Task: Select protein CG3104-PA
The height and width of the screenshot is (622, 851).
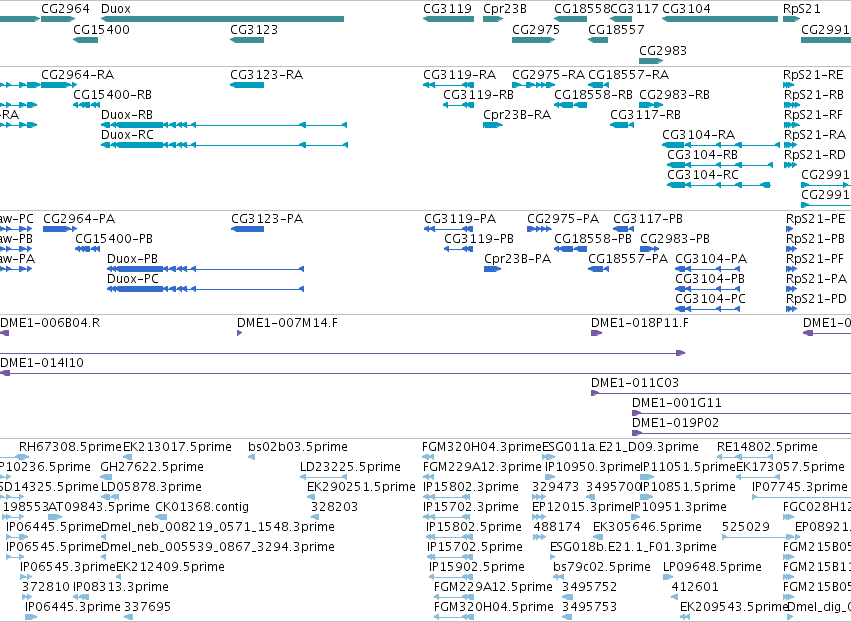Action: (x=708, y=269)
